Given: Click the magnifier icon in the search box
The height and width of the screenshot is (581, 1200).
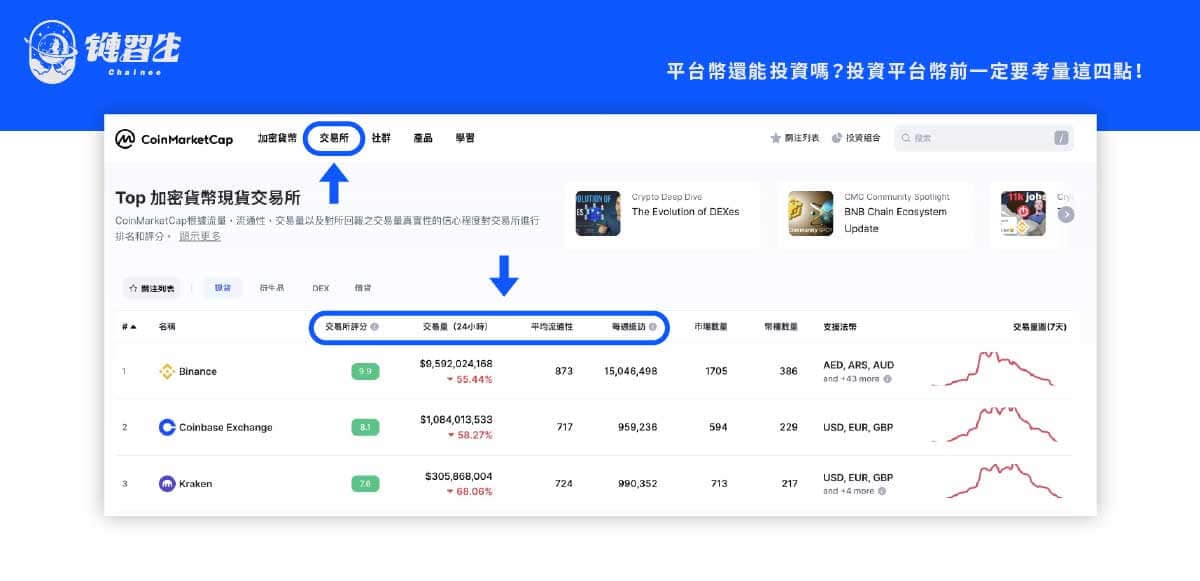Looking at the screenshot, I should coord(905,138).
